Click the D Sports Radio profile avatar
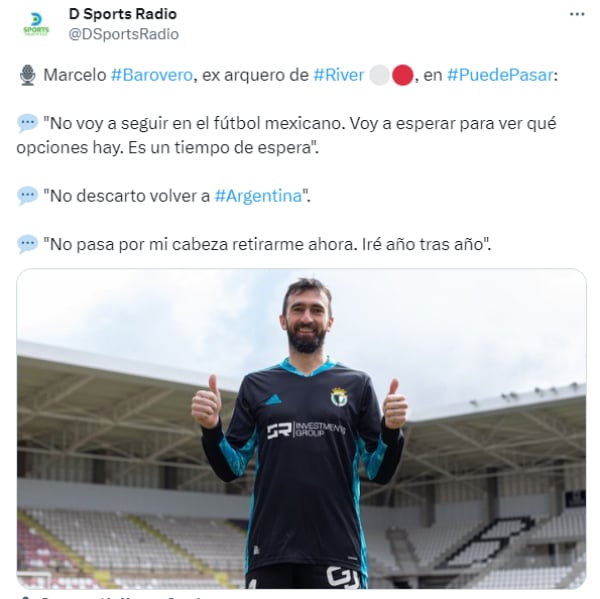 click(36, 25)
